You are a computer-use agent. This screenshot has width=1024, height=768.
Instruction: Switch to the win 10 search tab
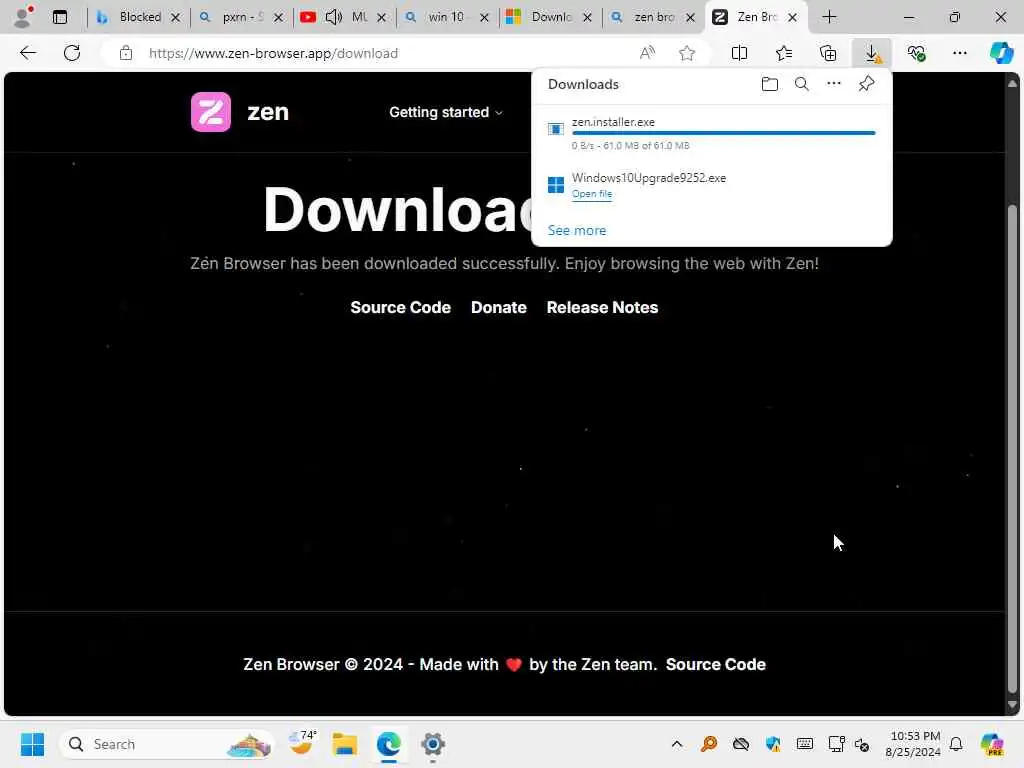click(x=447, y=17)
